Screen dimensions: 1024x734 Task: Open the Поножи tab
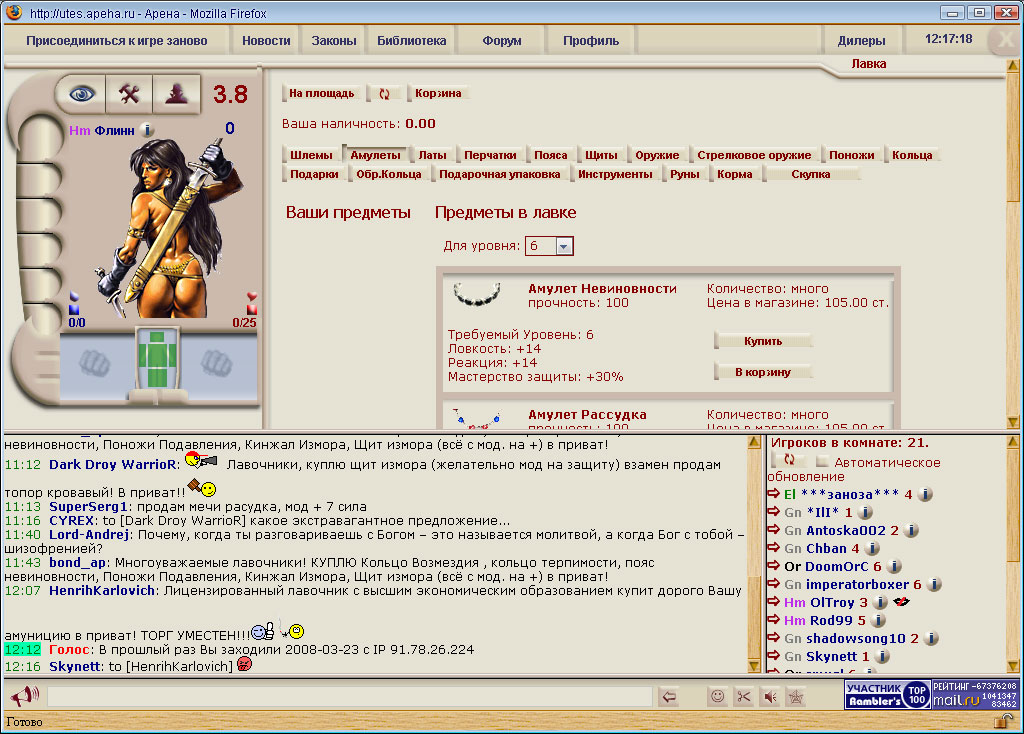pos(852,155)
